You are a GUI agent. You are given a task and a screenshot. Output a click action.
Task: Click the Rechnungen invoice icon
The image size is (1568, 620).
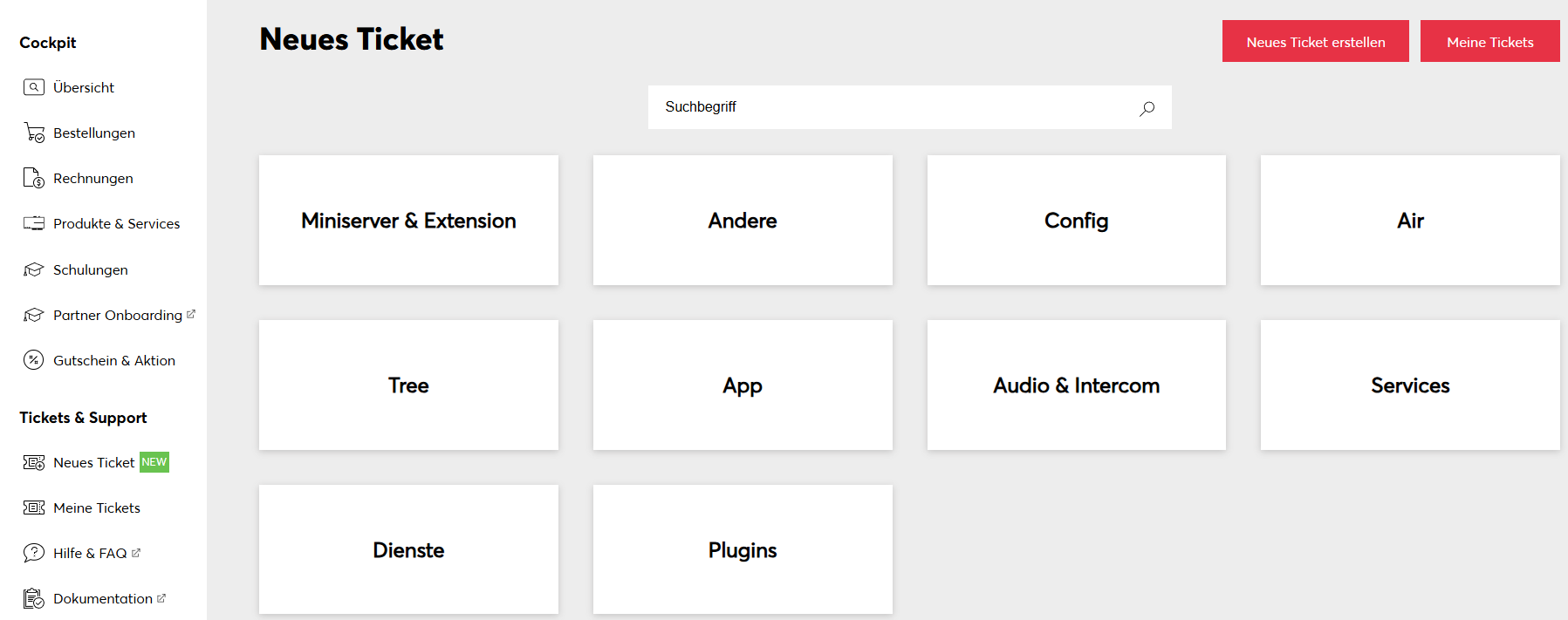(x=33, y=178)
